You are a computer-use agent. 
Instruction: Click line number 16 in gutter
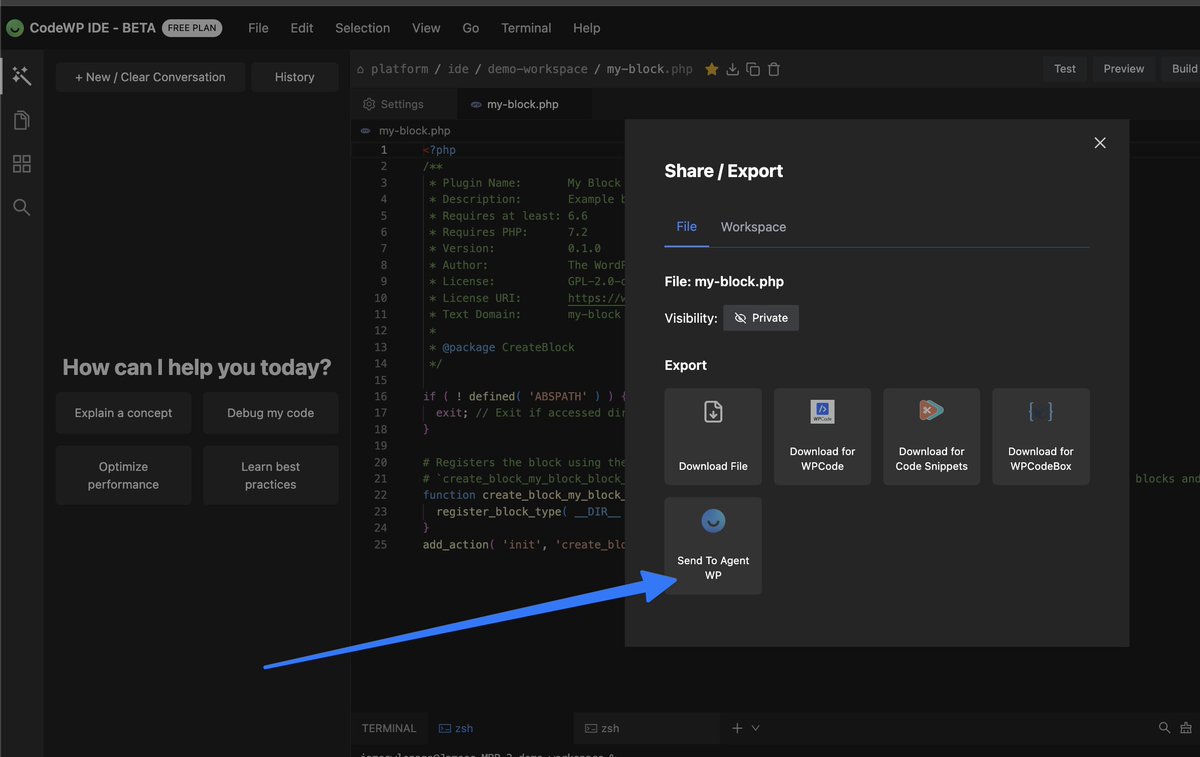(x=380, y=396)
